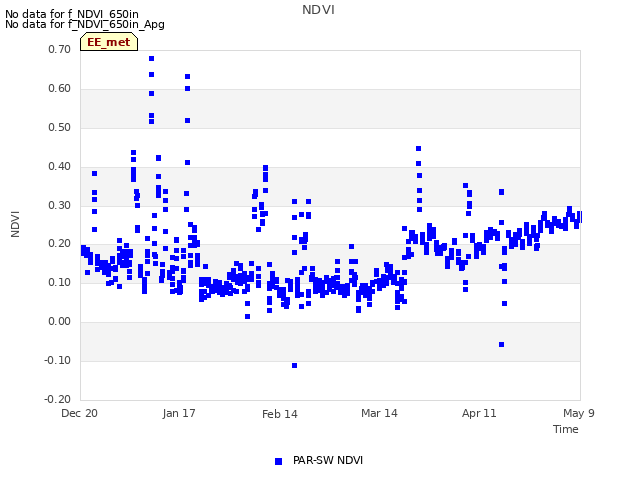Click 'No data for f_NDVI_650in' message
The height and width of the screenshot is (480, 640).
coord(72,14)
